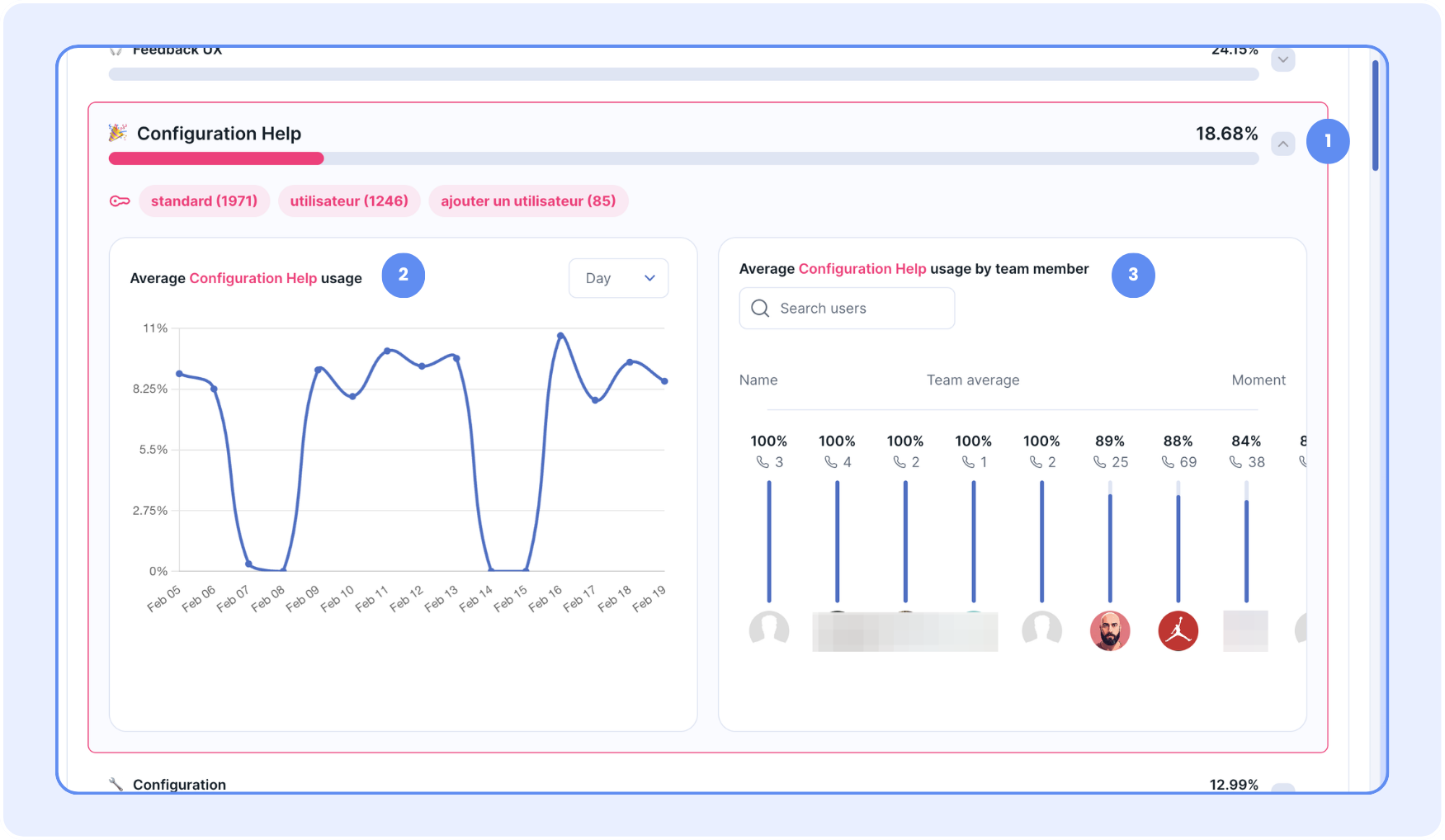Click the Configuration Help pink progress bar
Image resolution: width=1445 pixels, height=840 pixels.
click(216, 158)
